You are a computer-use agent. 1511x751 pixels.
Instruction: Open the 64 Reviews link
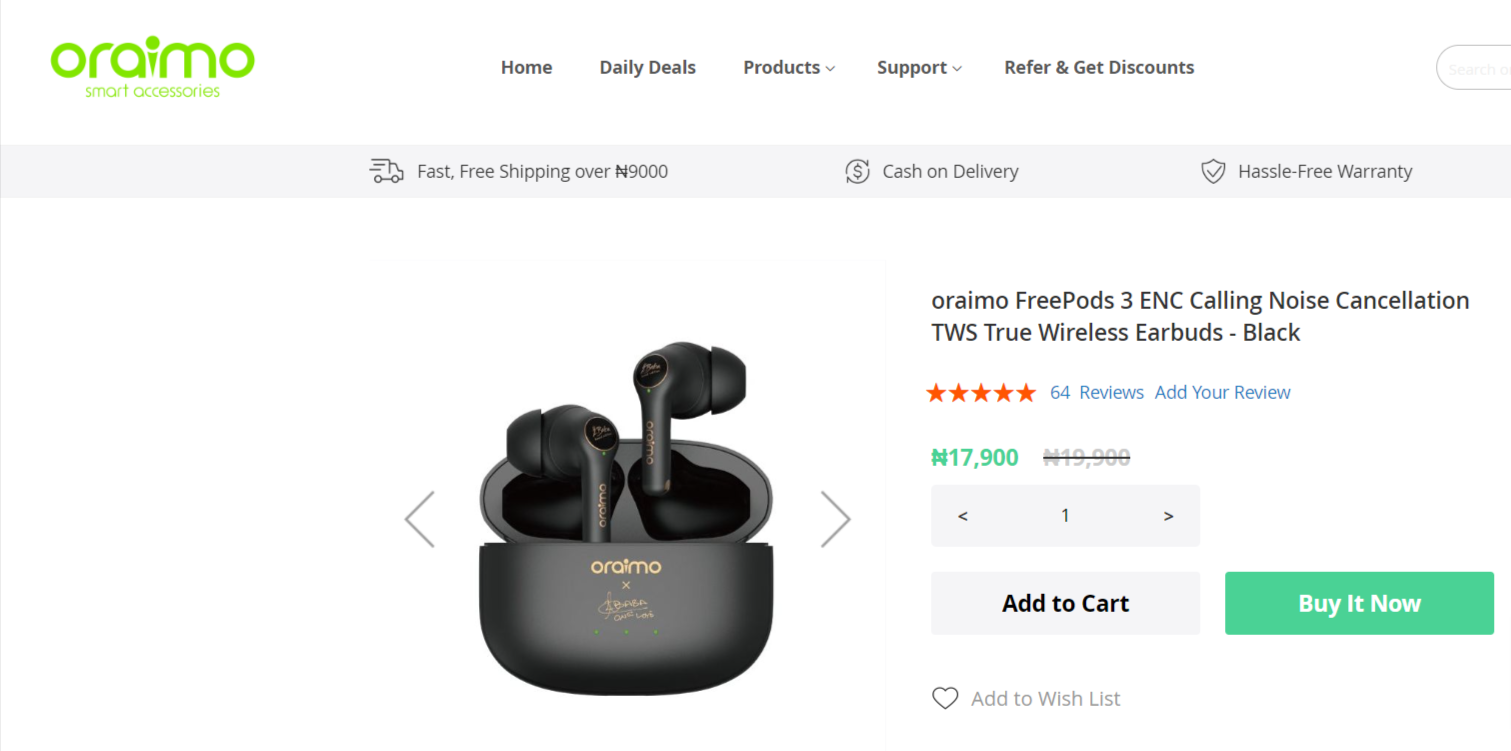(1097, 392)
